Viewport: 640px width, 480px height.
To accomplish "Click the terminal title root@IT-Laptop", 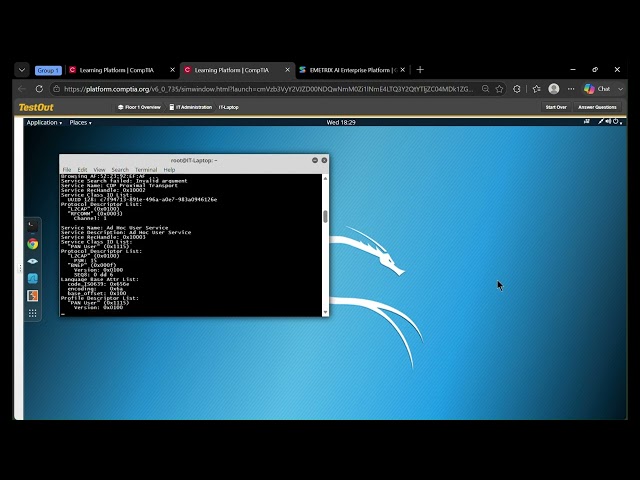I will [194, 160].
